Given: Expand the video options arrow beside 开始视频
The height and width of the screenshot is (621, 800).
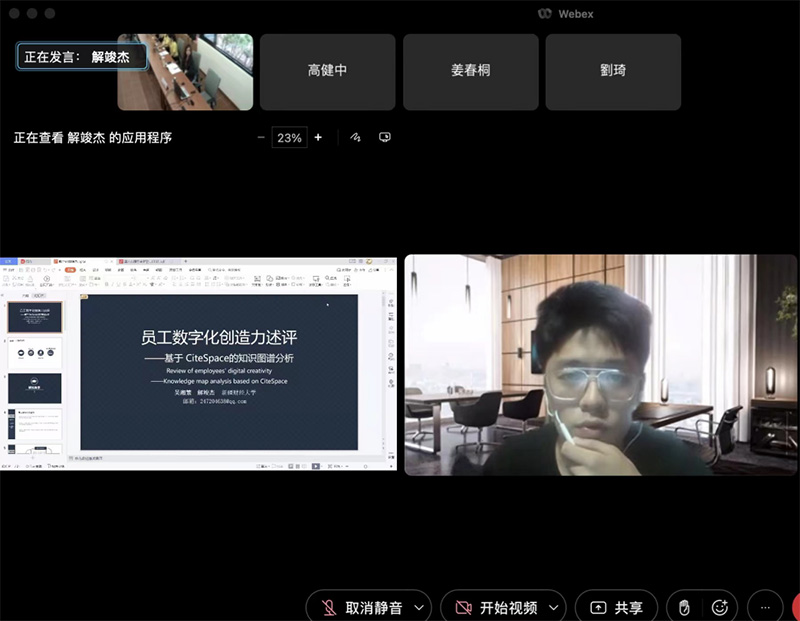Looking at the screenshot, I should (x=554, y=607).
